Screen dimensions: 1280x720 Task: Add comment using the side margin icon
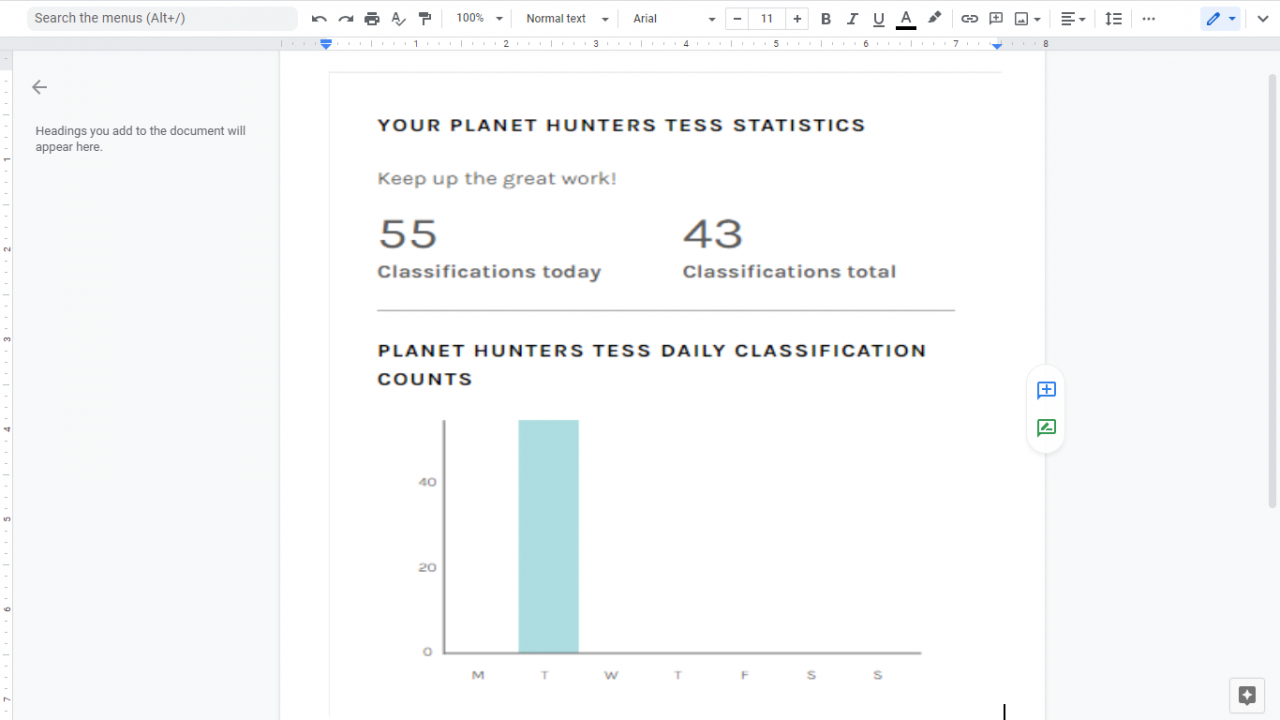[x=1046, y=390]
